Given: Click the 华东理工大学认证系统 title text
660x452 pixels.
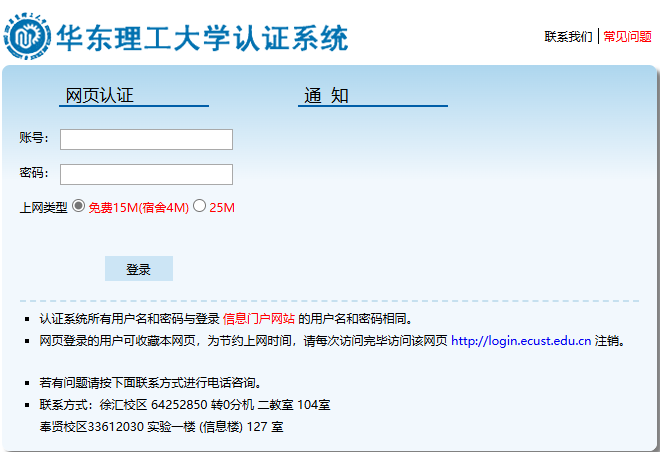Looking at the screenshot, I should click(x=202, y=38).
